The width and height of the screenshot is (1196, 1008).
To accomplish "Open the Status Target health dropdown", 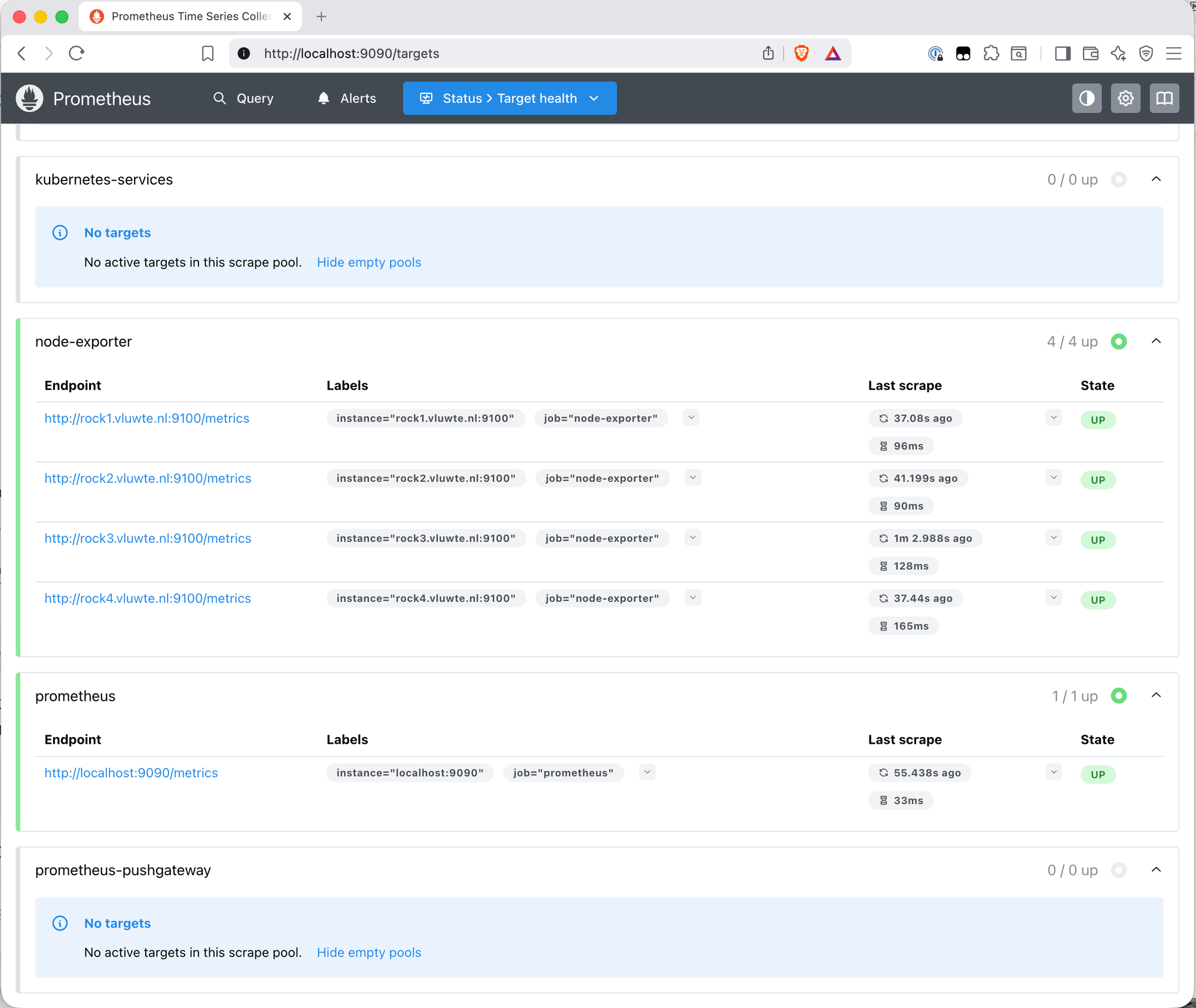I will [x=509, y=98].
